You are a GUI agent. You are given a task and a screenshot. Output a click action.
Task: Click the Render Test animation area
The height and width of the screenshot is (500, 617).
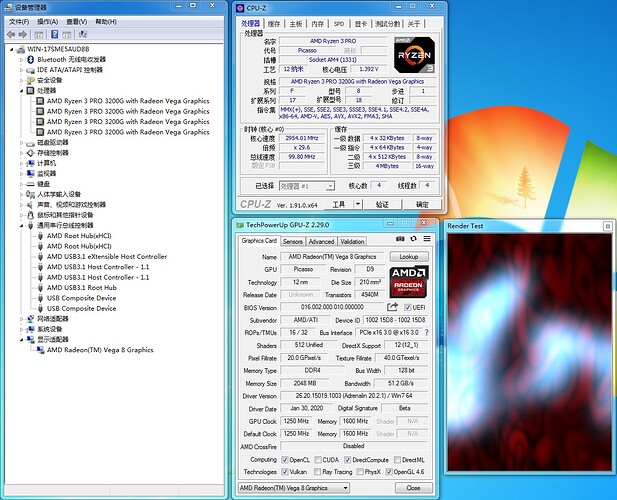pos(530,352)
